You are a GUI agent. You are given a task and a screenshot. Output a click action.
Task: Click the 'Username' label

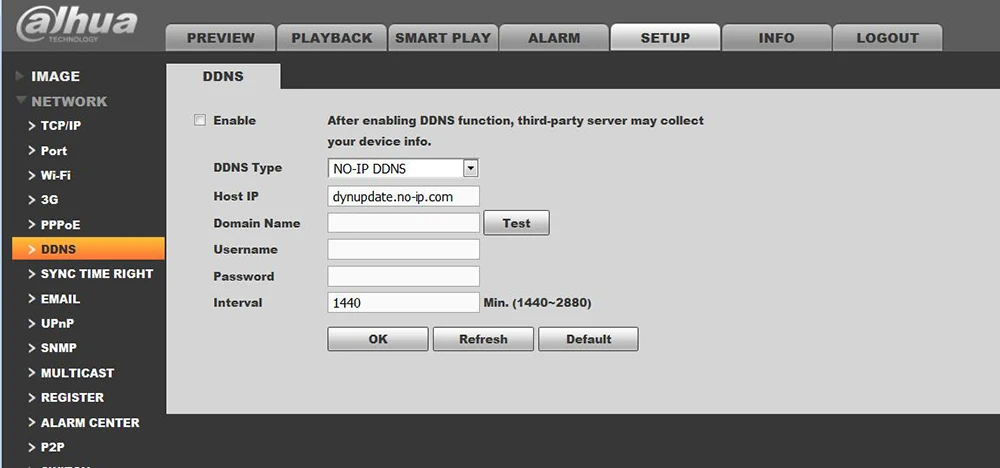pos(246,249)
